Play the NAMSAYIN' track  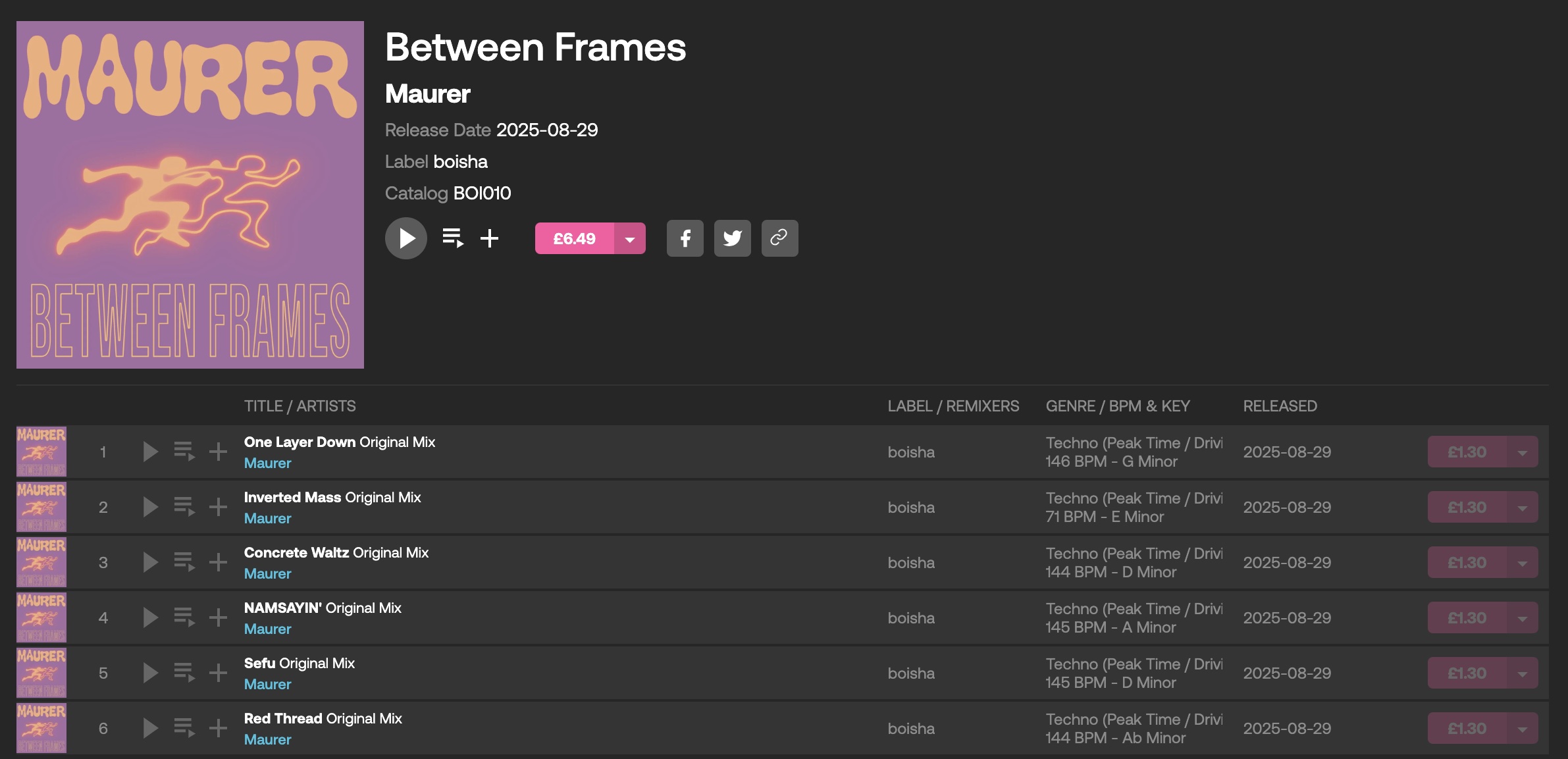tap(150, 617)
